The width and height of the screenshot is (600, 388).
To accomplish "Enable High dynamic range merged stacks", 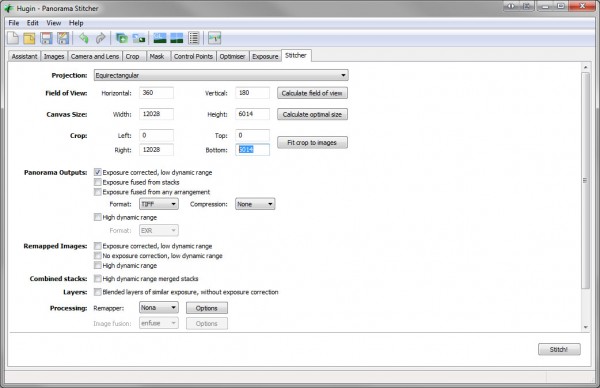I will coord(98,279).
